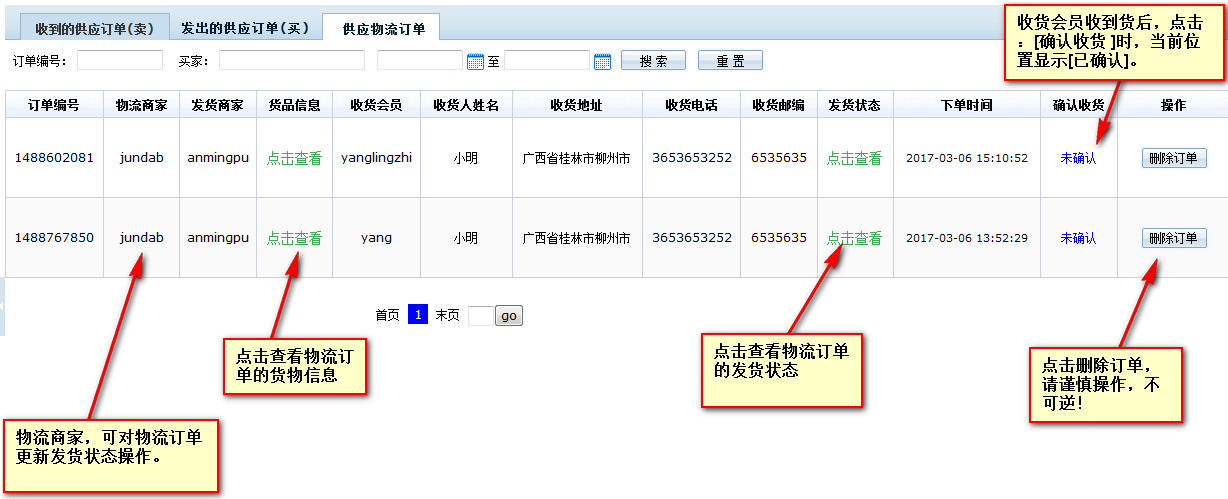Click 未确认 for order 1488602081
The height and width of the screenshot is (499, 1228).
click(x=1078, y=158)
